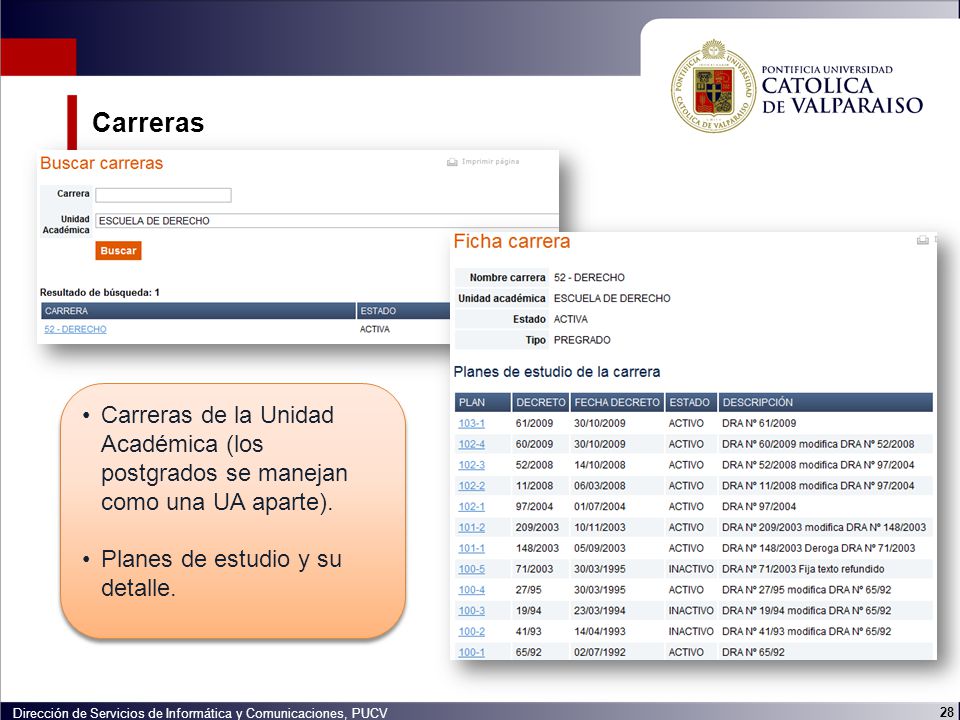Click the Ficha carrera heading
The height and width of the screenshot is (720, 960).
pos(512,241)
